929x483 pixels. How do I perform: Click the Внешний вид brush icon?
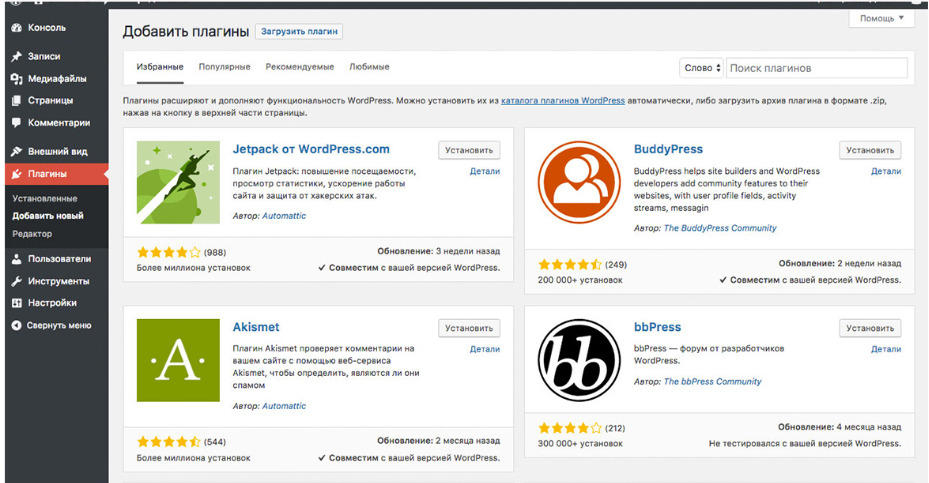pos(17,152)
